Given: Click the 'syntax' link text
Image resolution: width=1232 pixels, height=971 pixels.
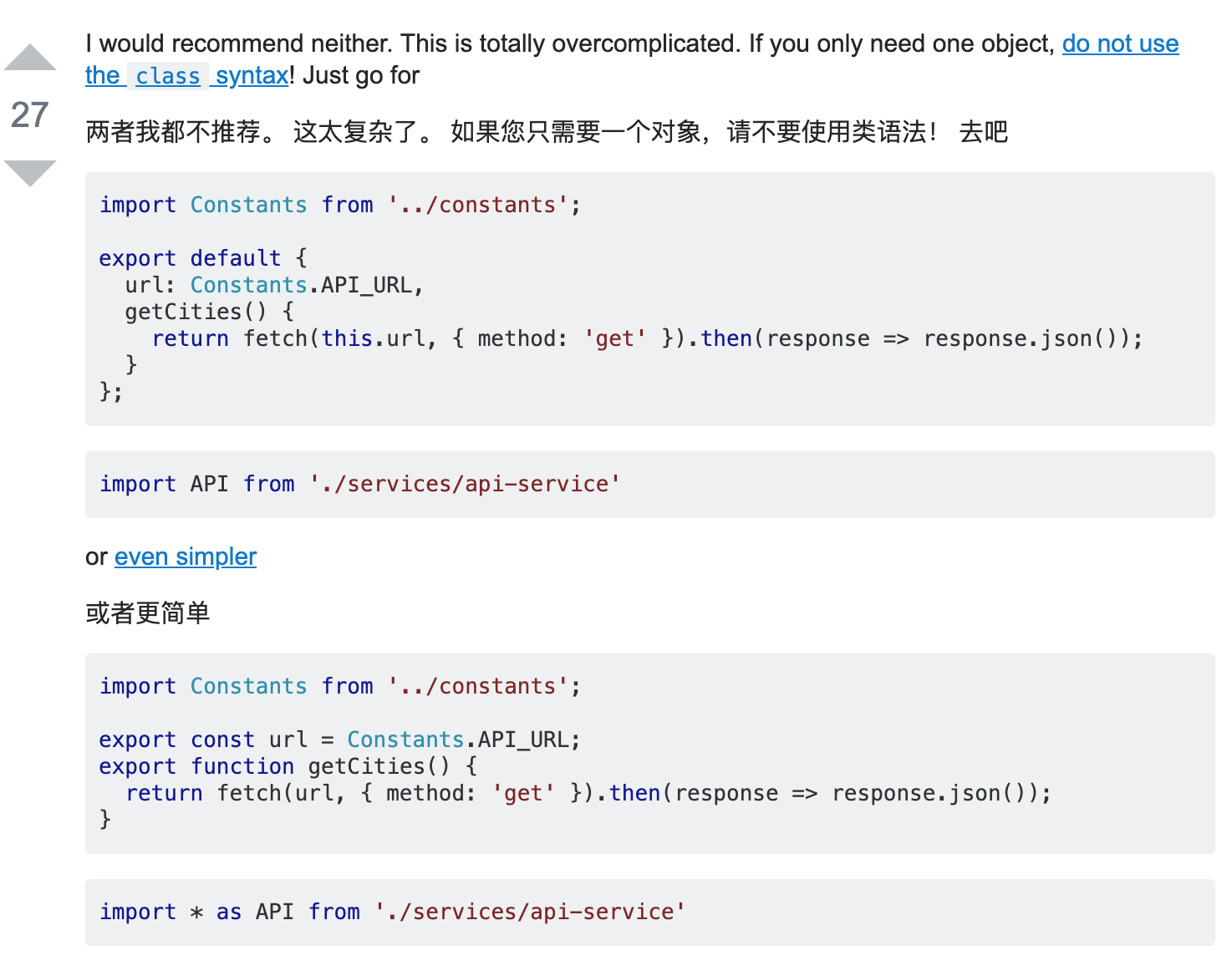Looking at the screenshot, I should click(x=252, y=75).
